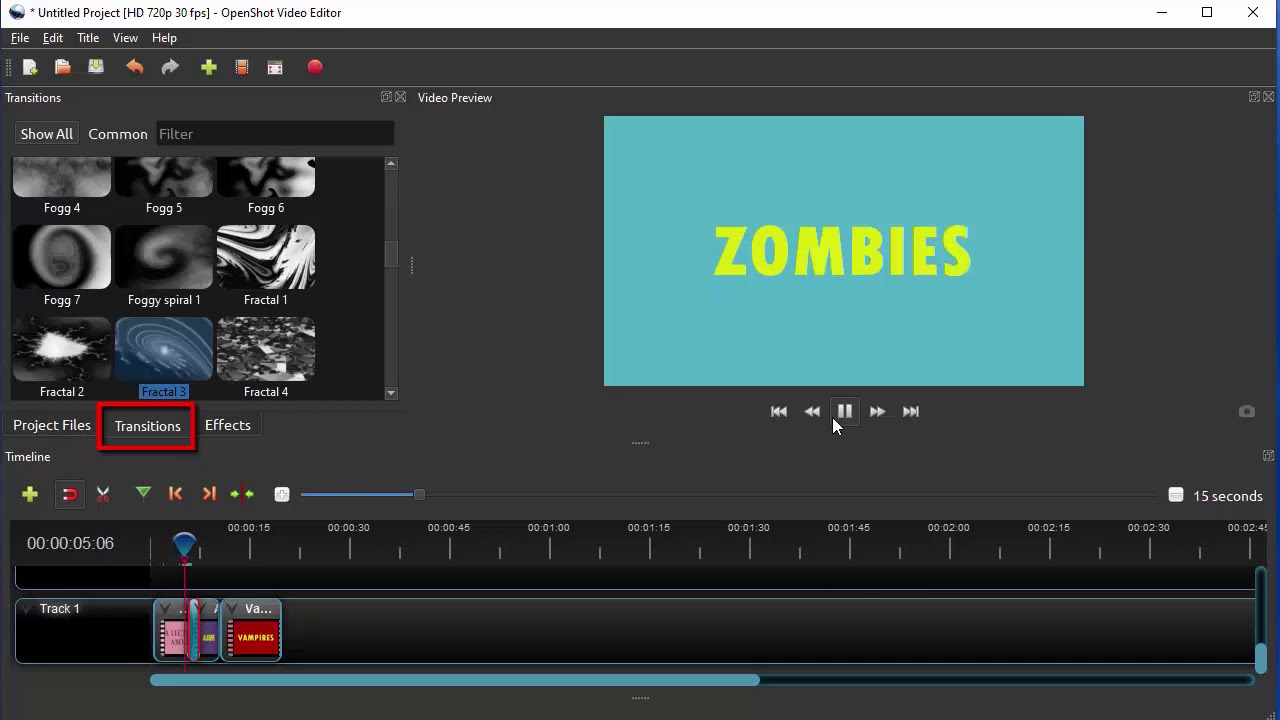This screenshot has width=1280, height=720.
Task: Redo the last undone action
Action: click(x=170, y=67)
